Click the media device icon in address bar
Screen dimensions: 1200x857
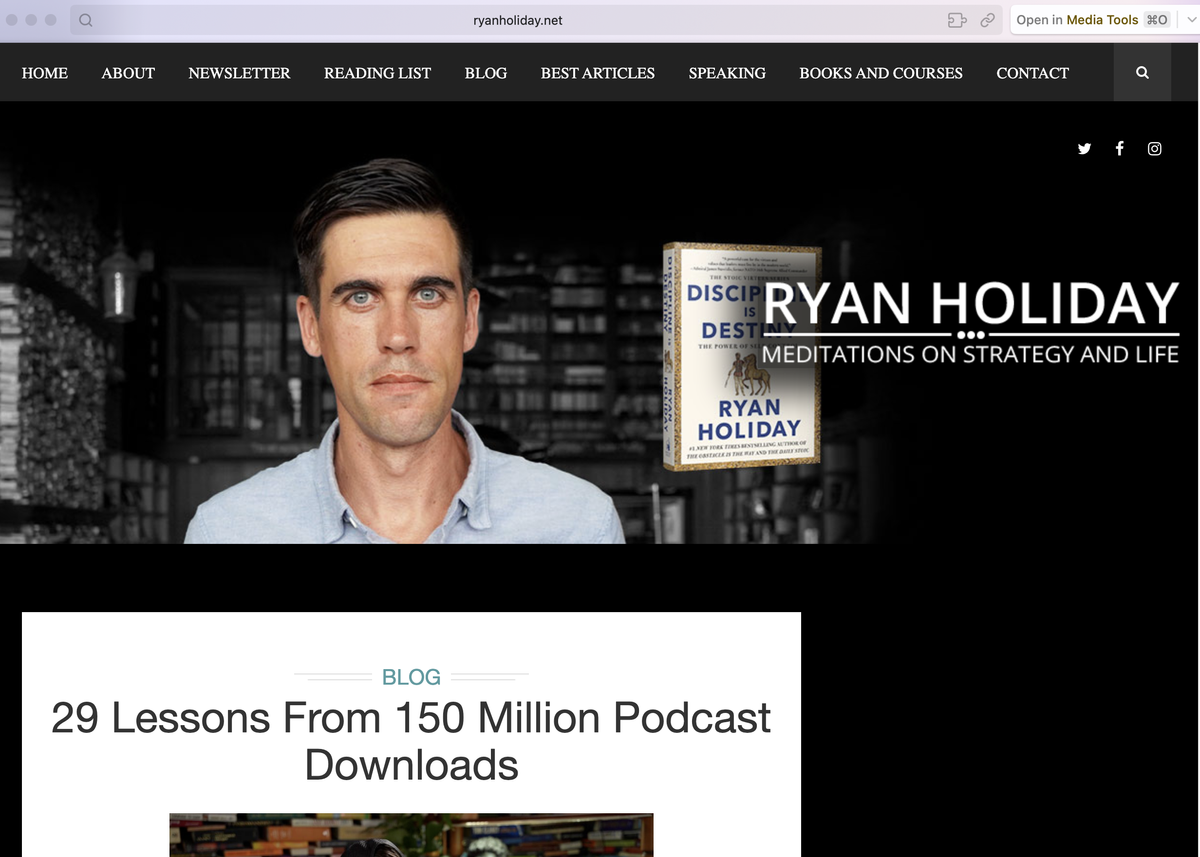957,20
